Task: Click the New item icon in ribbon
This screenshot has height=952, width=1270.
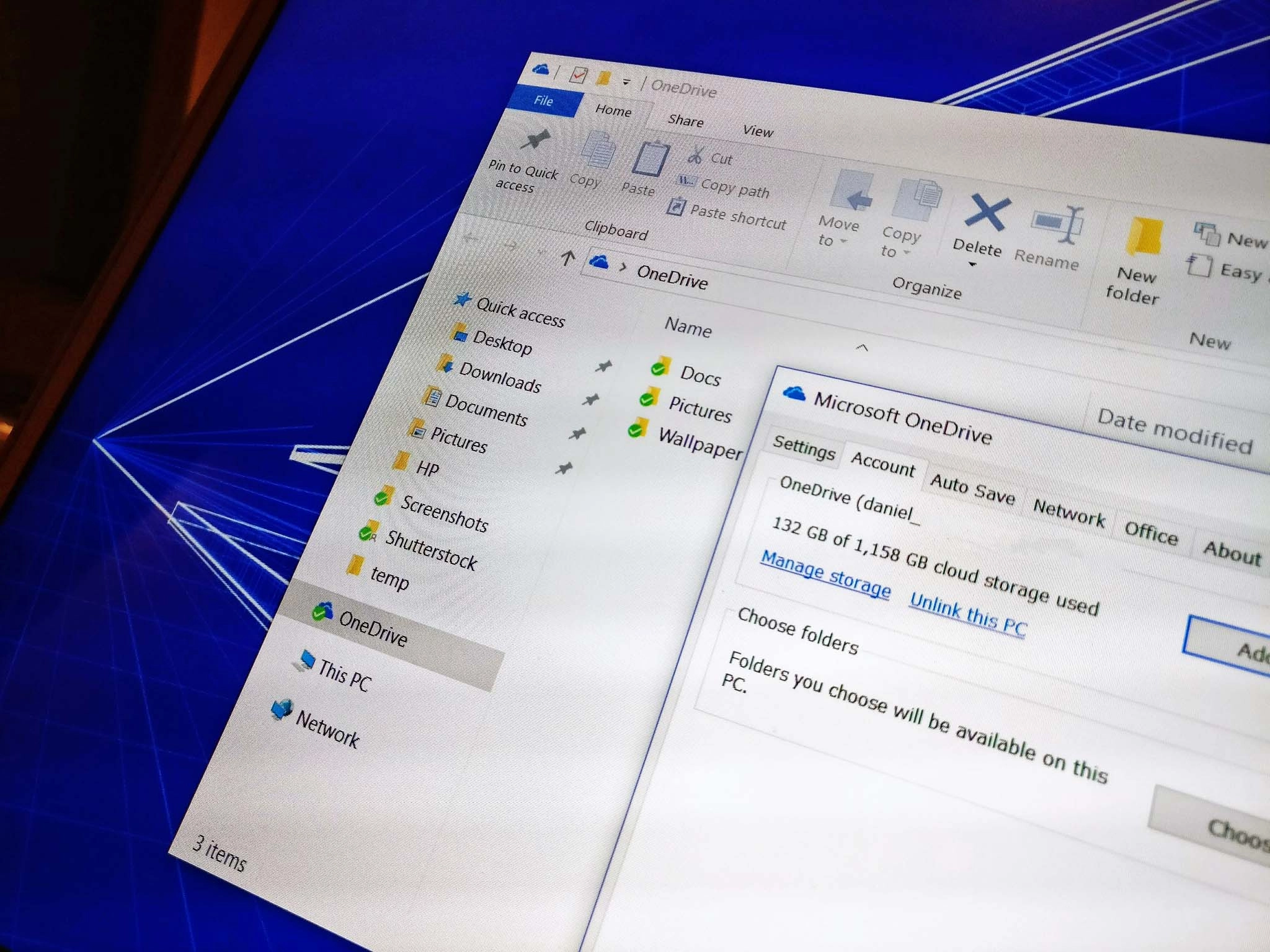Action: coord(1207,234)
